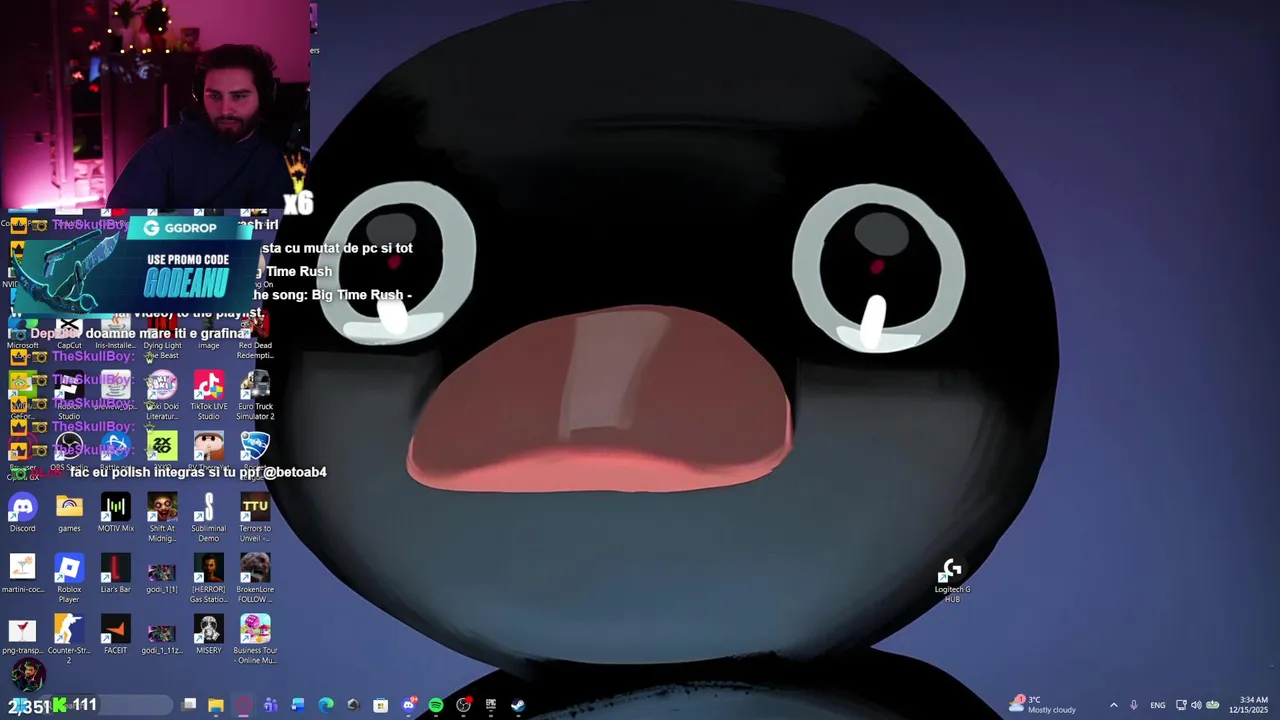Launch Euro Truck Simulator 2 shortcut
This screenshot has width=1280, height=720.
[x=255, y=396]
